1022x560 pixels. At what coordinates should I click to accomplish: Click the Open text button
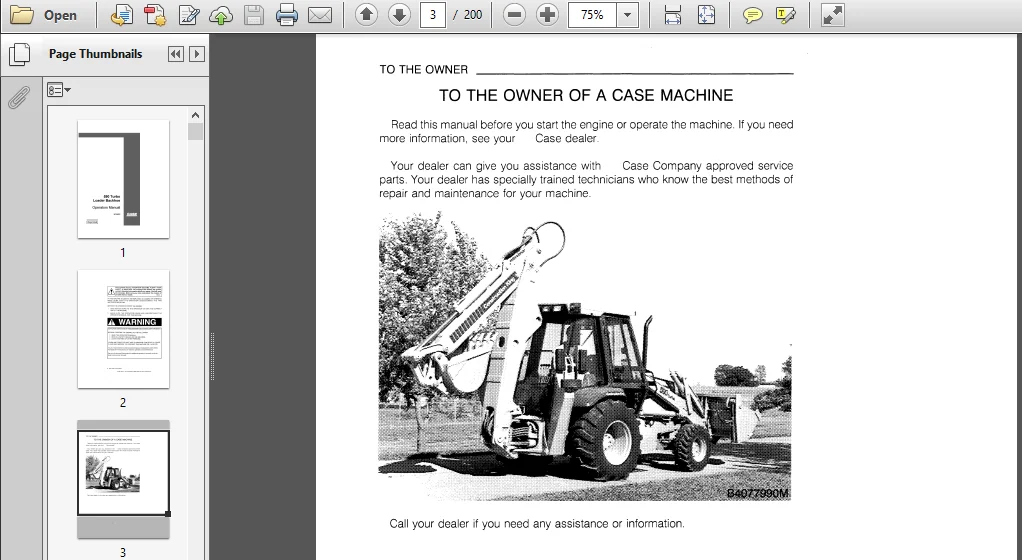(x=60, y=16)
